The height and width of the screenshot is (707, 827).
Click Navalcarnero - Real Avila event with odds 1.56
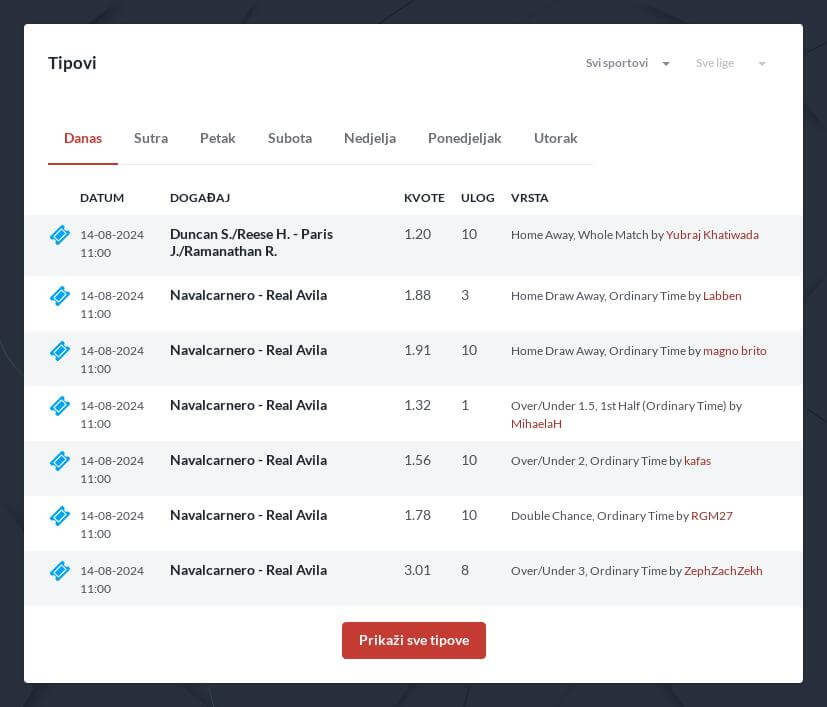click(248, 460)
